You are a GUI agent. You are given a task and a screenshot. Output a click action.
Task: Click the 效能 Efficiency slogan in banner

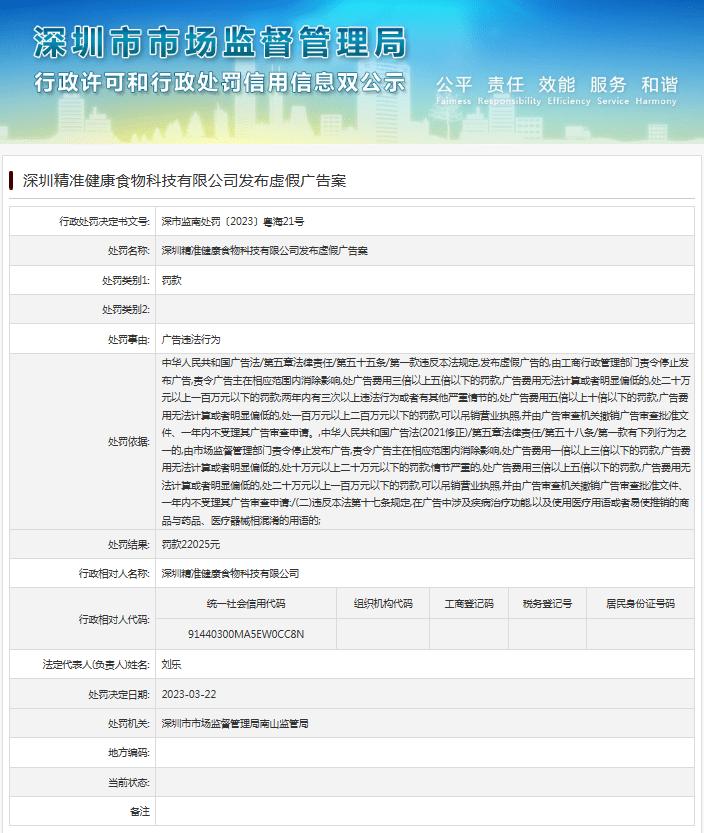pos(569,90)
